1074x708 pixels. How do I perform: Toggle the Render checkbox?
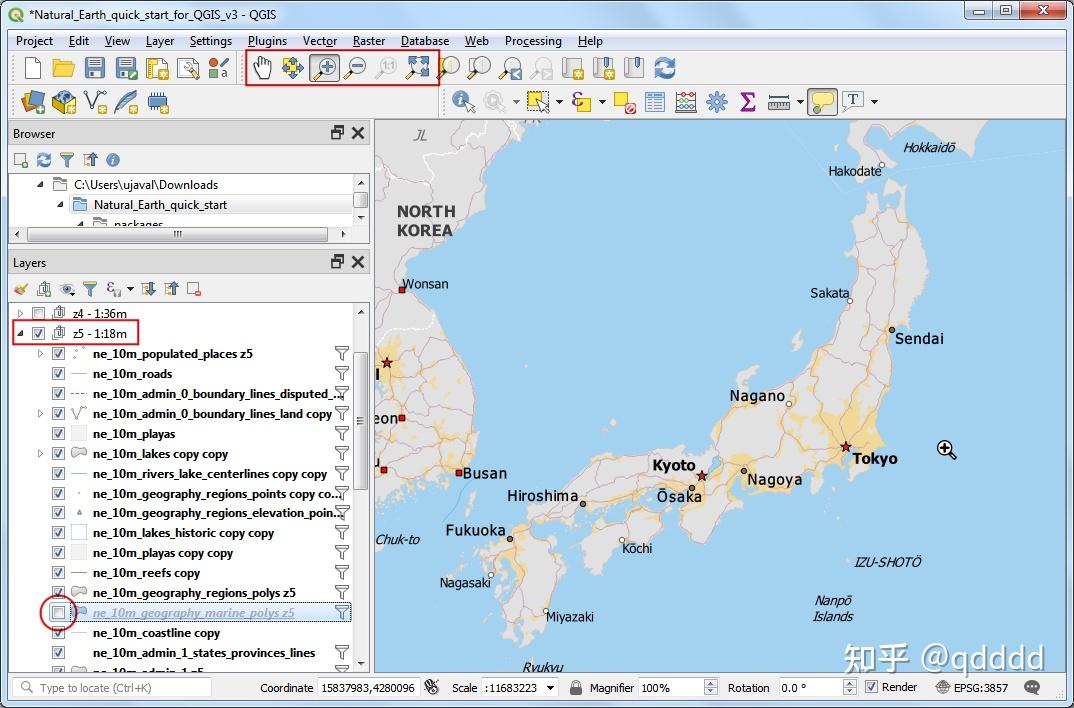coord(871,687)
